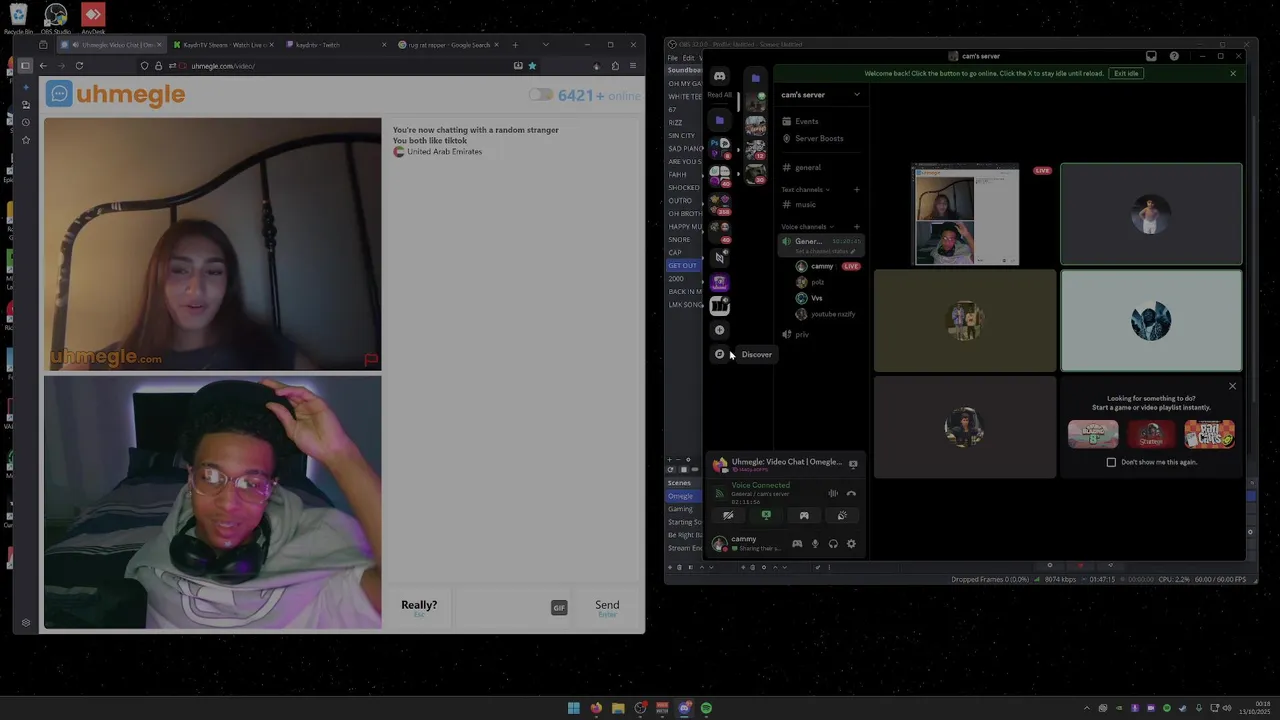1280x720 pixels.
Task: Click Send button in chat
Action: pos(607,606)
